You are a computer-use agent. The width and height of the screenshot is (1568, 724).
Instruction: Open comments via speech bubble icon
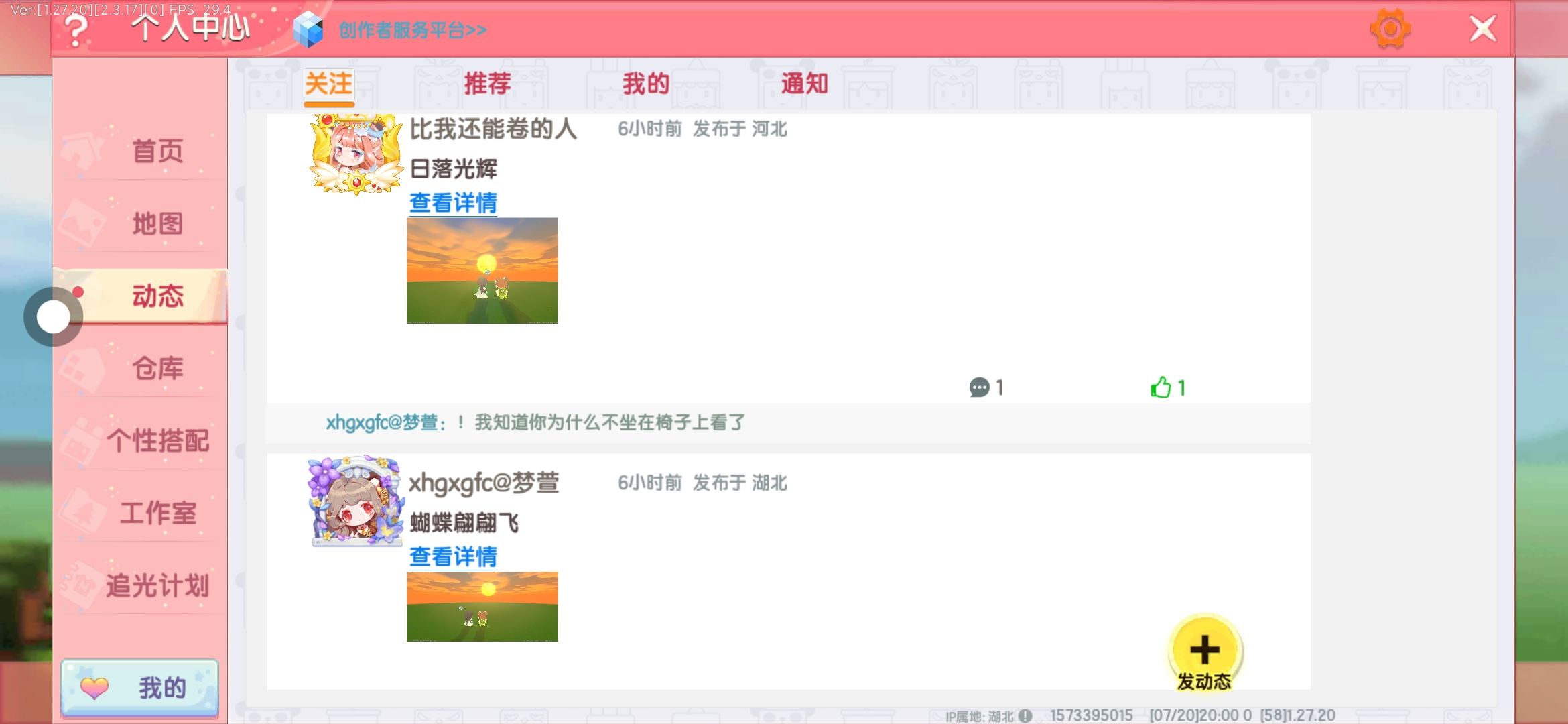tap(979, 387)
